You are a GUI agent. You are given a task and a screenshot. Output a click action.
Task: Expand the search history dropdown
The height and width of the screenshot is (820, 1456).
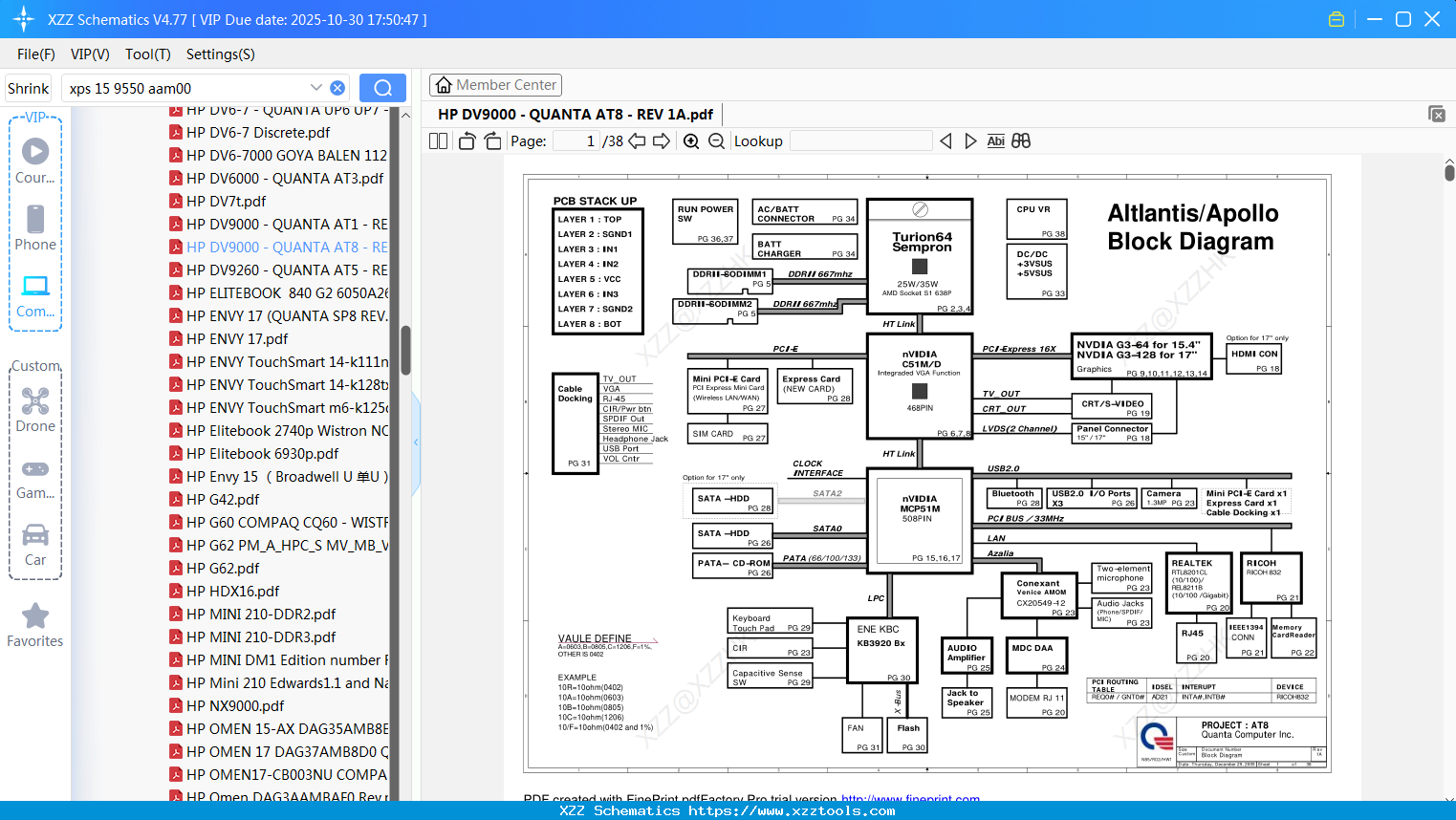(316, 88)
